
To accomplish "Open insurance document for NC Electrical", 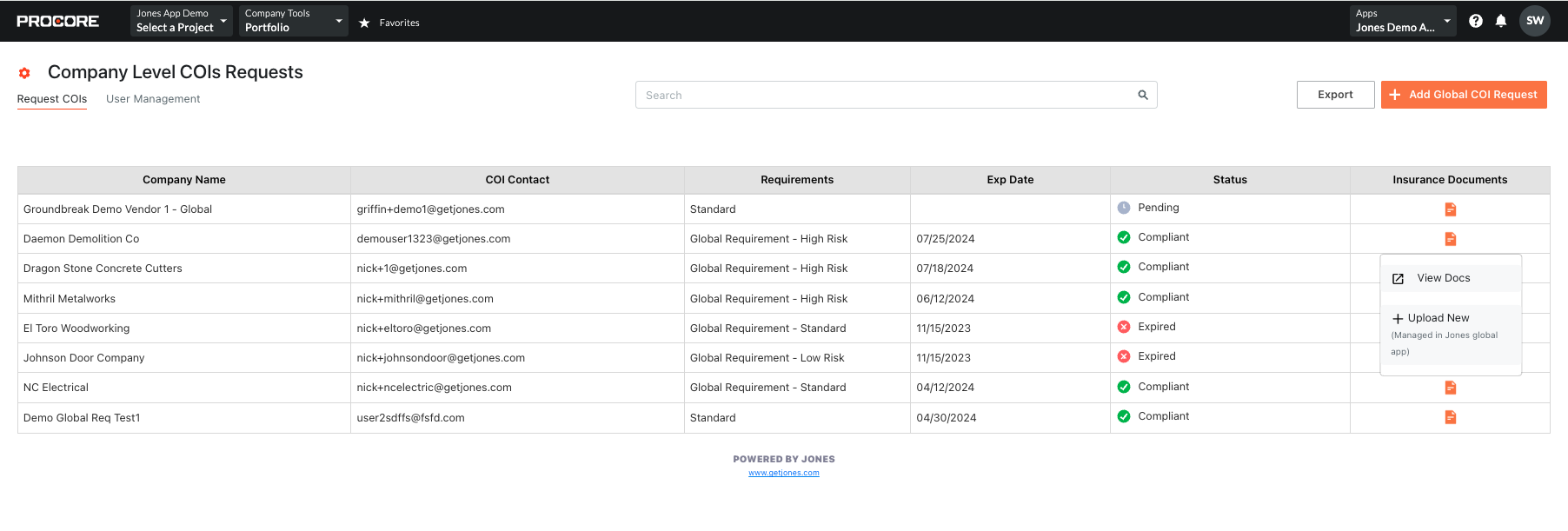I will 1451,388.
